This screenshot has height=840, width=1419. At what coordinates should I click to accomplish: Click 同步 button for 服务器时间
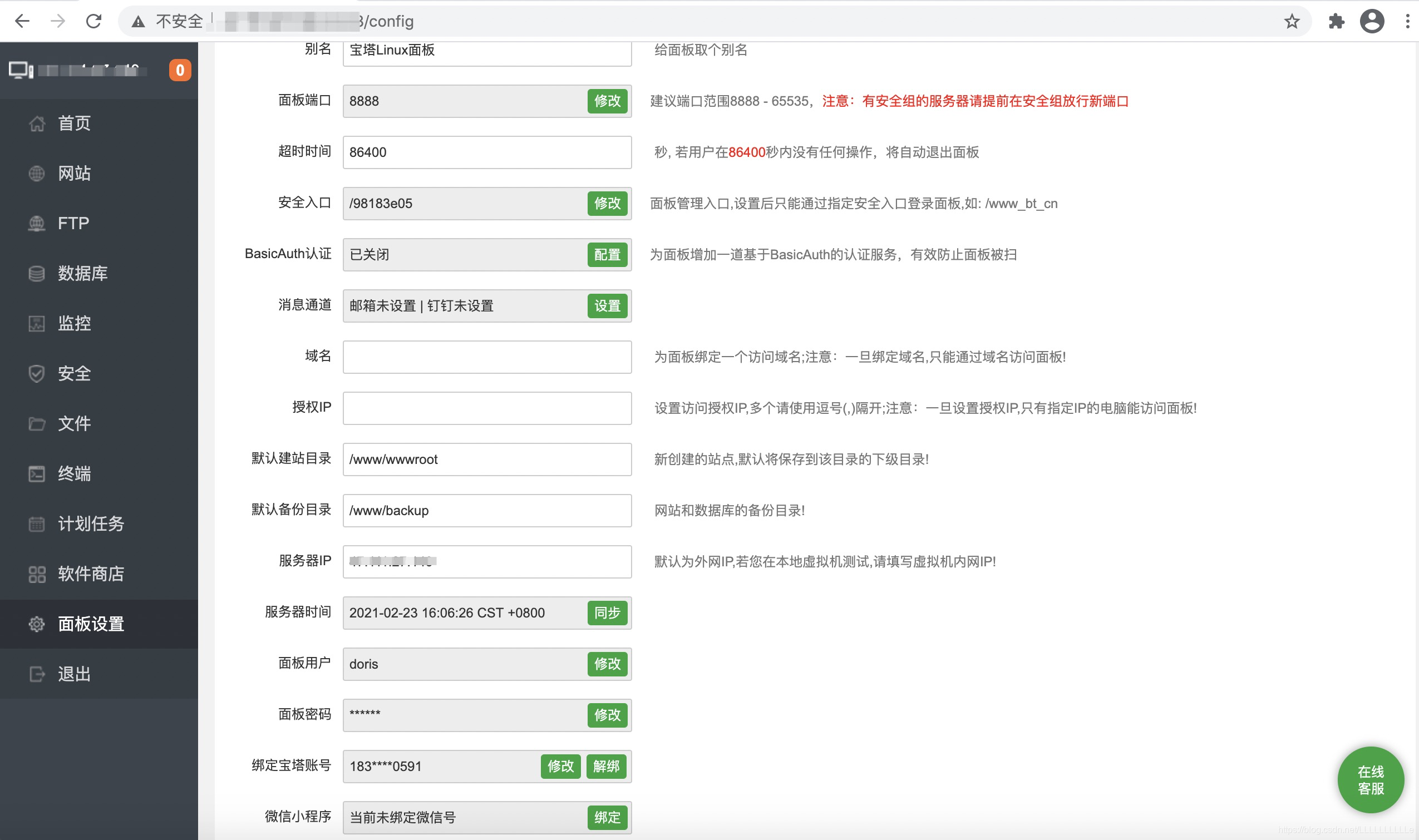coord(607,613)
